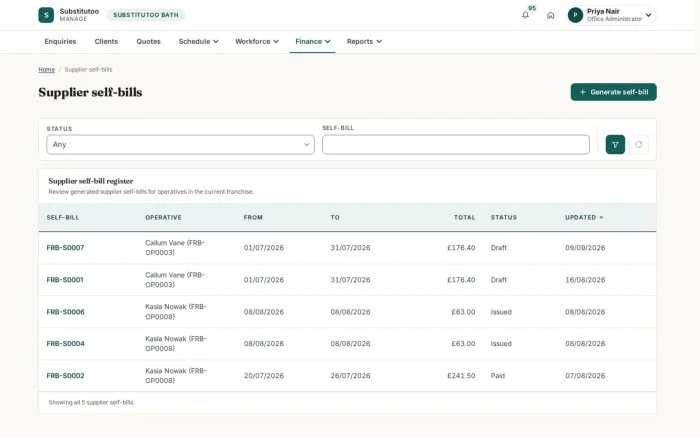
Task: Click the Total column header
Action: click(465, 217)
